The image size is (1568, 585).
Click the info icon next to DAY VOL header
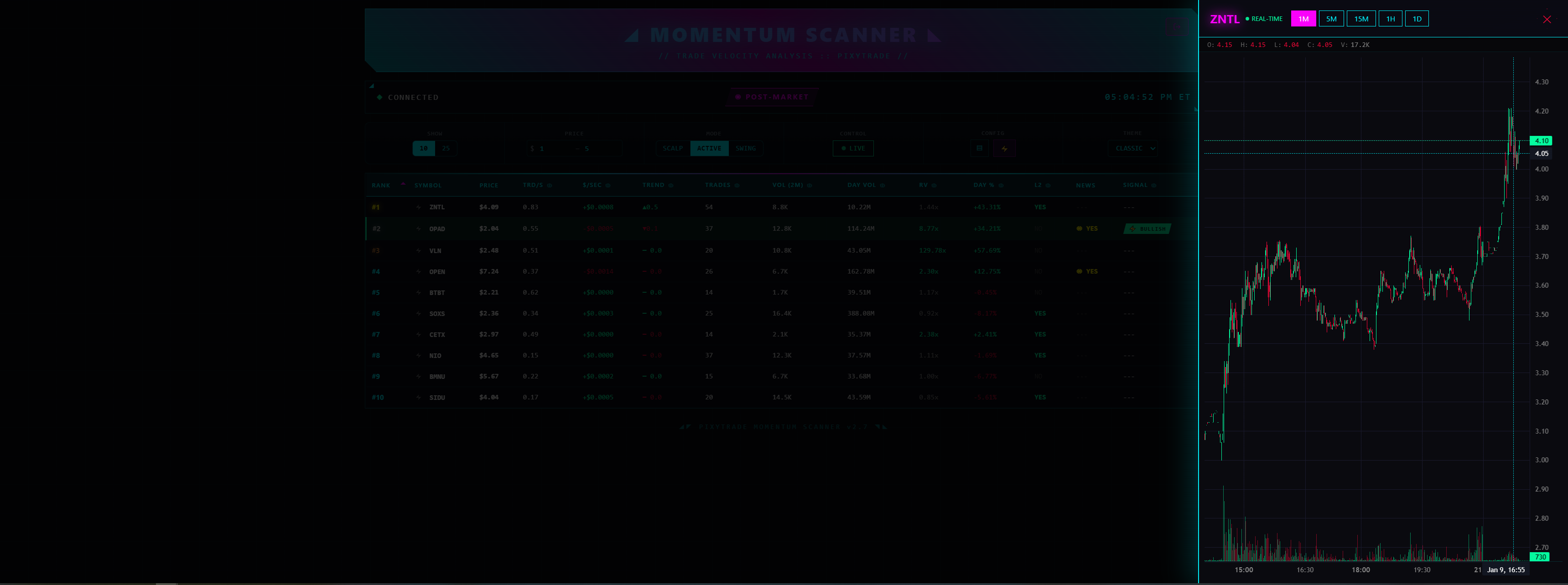click(883, 185)
